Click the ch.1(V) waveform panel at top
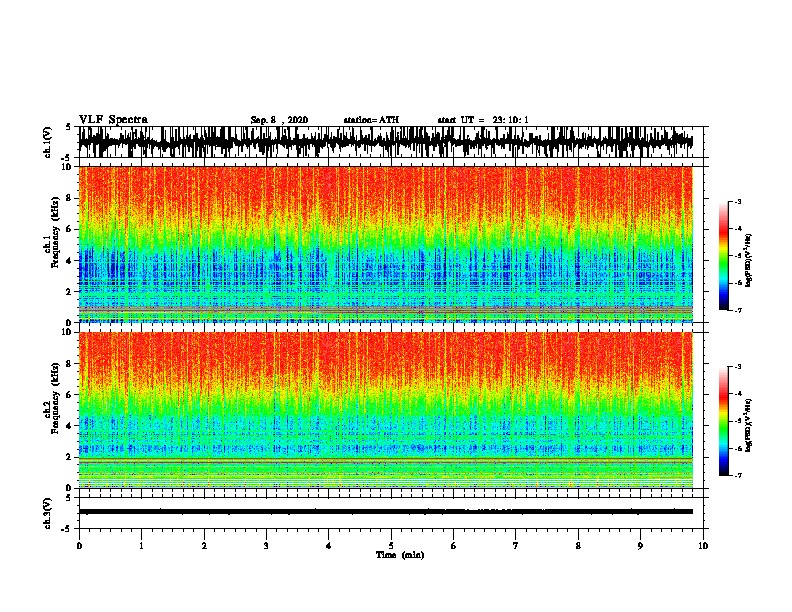Image resolution: width=792 pixels, height=612 pixels. [x=391, y=142]
